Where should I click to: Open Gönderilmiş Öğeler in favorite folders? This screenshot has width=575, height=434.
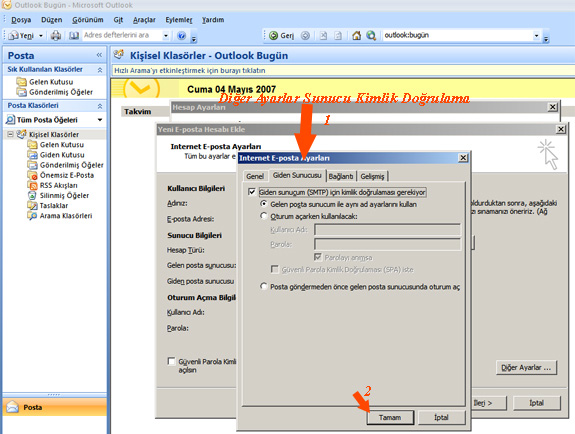coord(55,92)
